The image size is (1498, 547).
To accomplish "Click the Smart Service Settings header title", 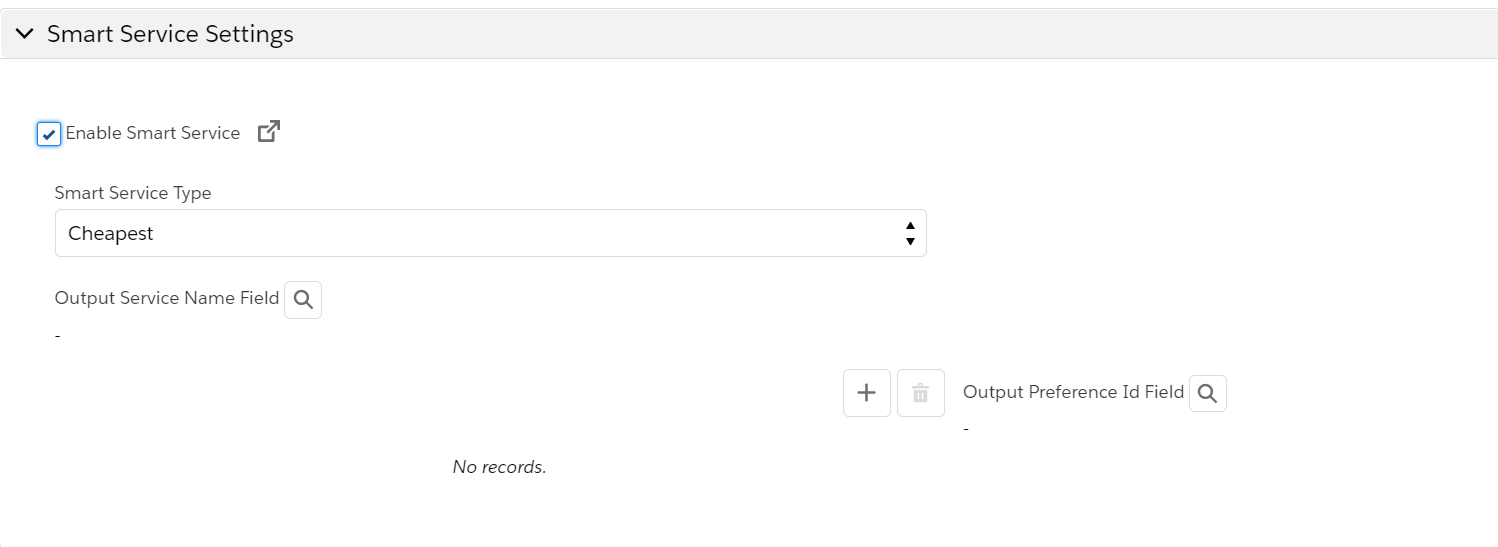I will point(170,34).
